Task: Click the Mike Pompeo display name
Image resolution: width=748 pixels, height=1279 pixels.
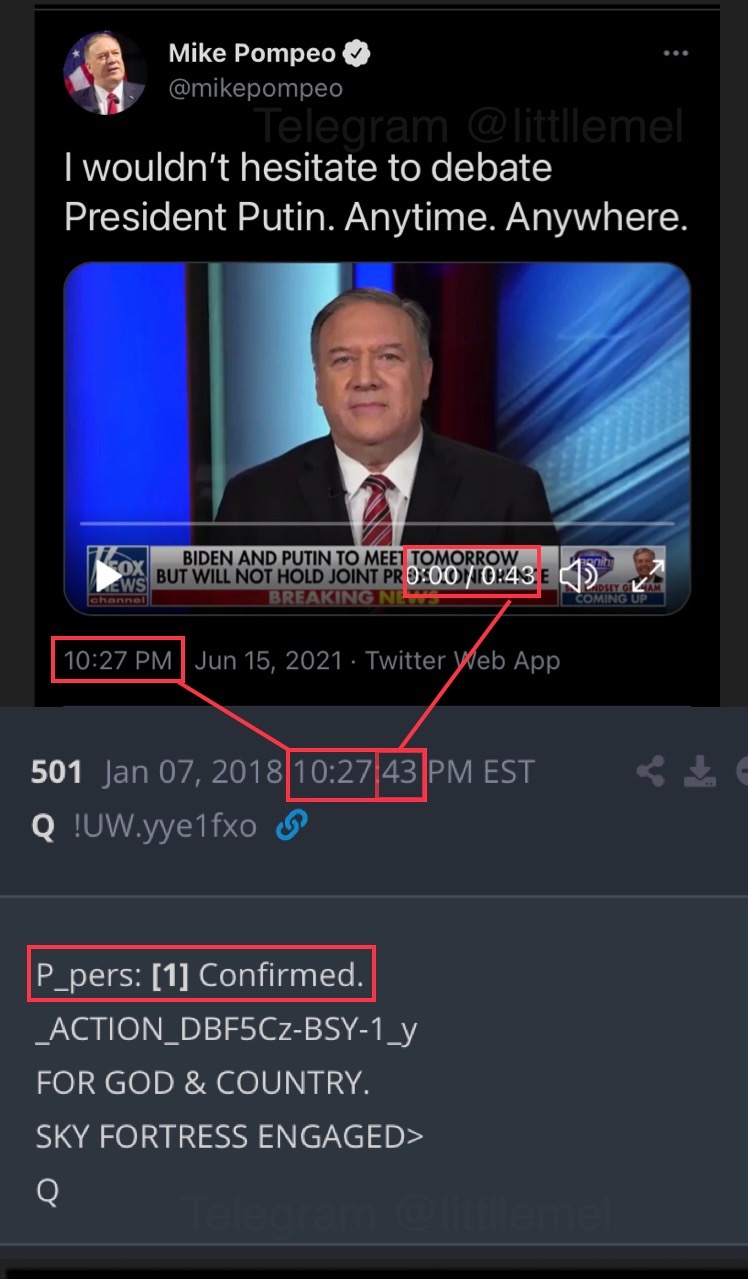Action: click(x=254, y=54)
